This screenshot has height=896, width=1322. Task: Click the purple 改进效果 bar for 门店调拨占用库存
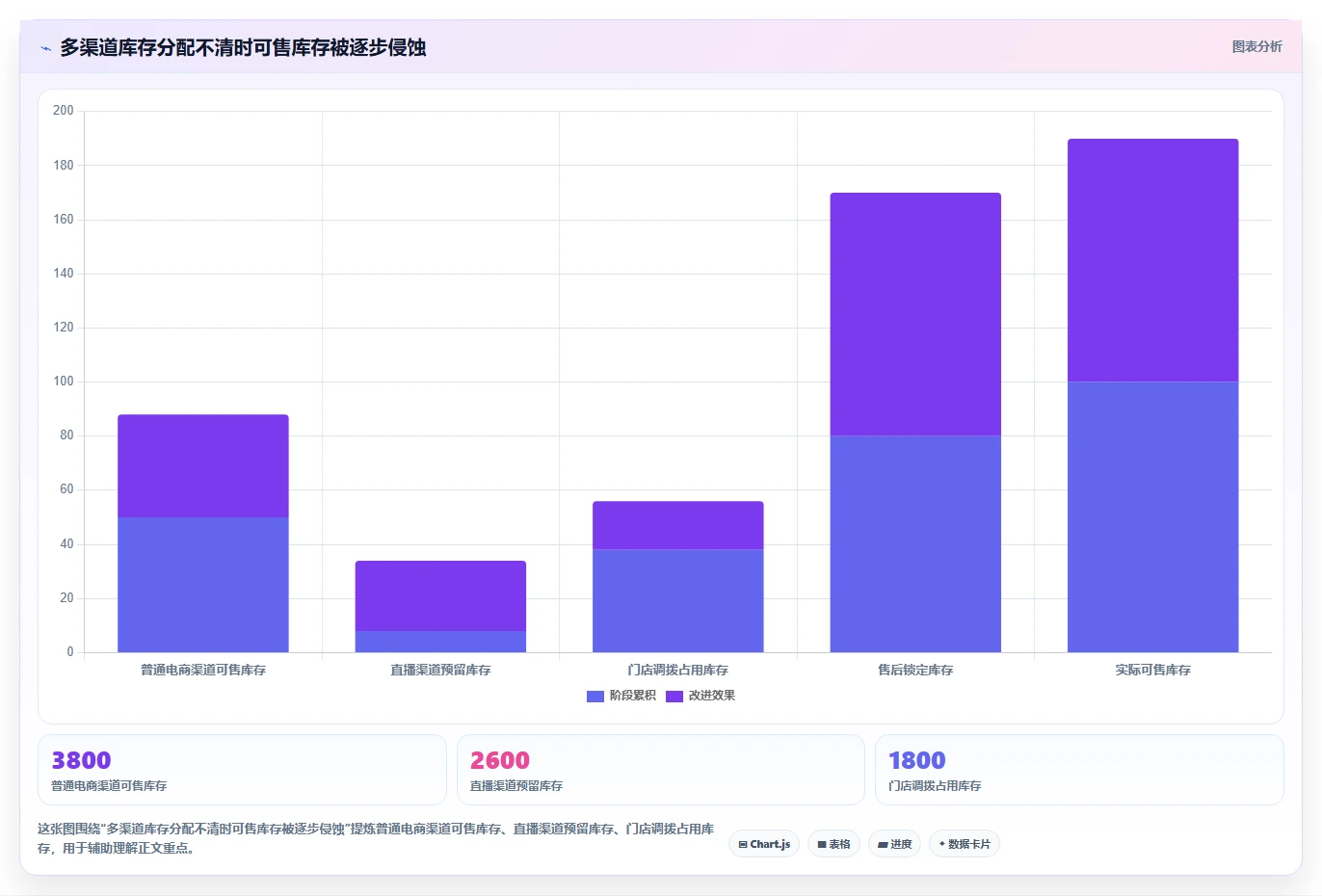[678, 525]
